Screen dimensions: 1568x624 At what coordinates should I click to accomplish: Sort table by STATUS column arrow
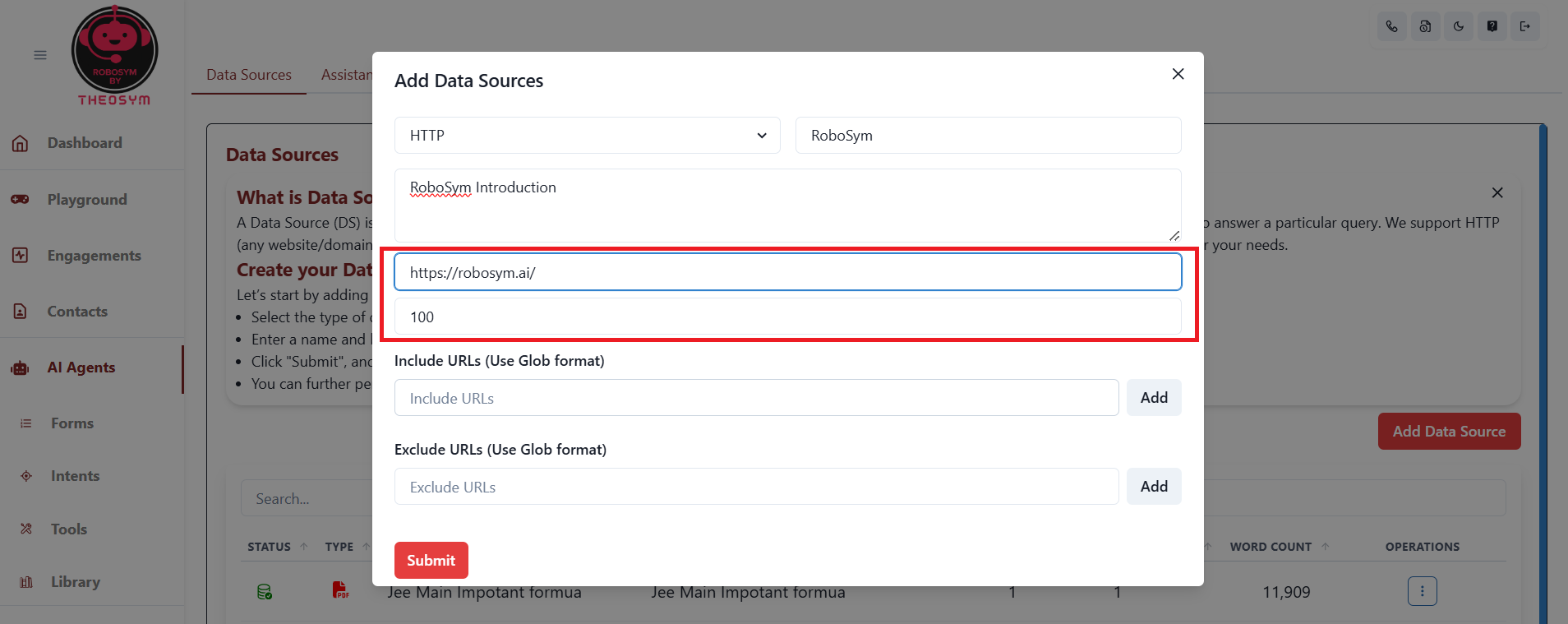pos(304,546)
